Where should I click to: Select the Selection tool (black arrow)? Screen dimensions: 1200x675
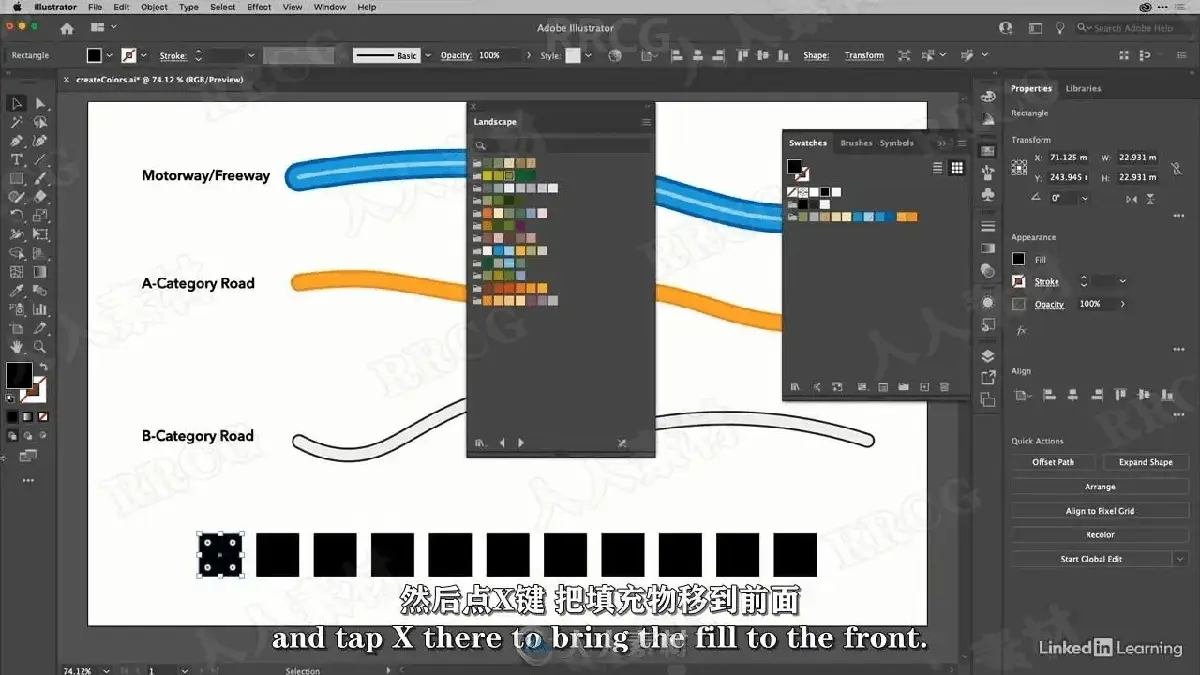17,104
